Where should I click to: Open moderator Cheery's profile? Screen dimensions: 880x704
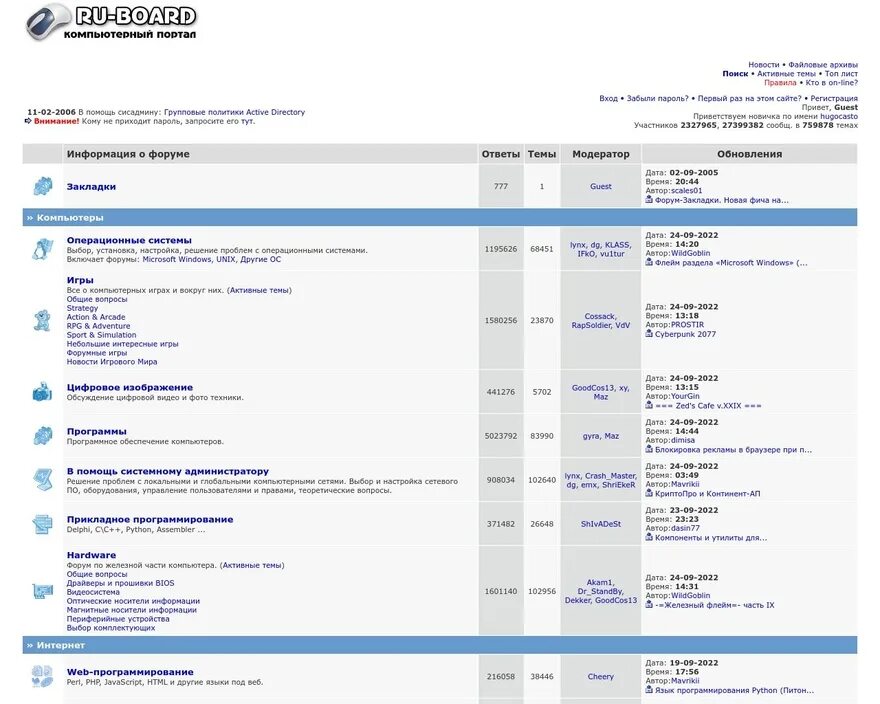coord(601,676)
